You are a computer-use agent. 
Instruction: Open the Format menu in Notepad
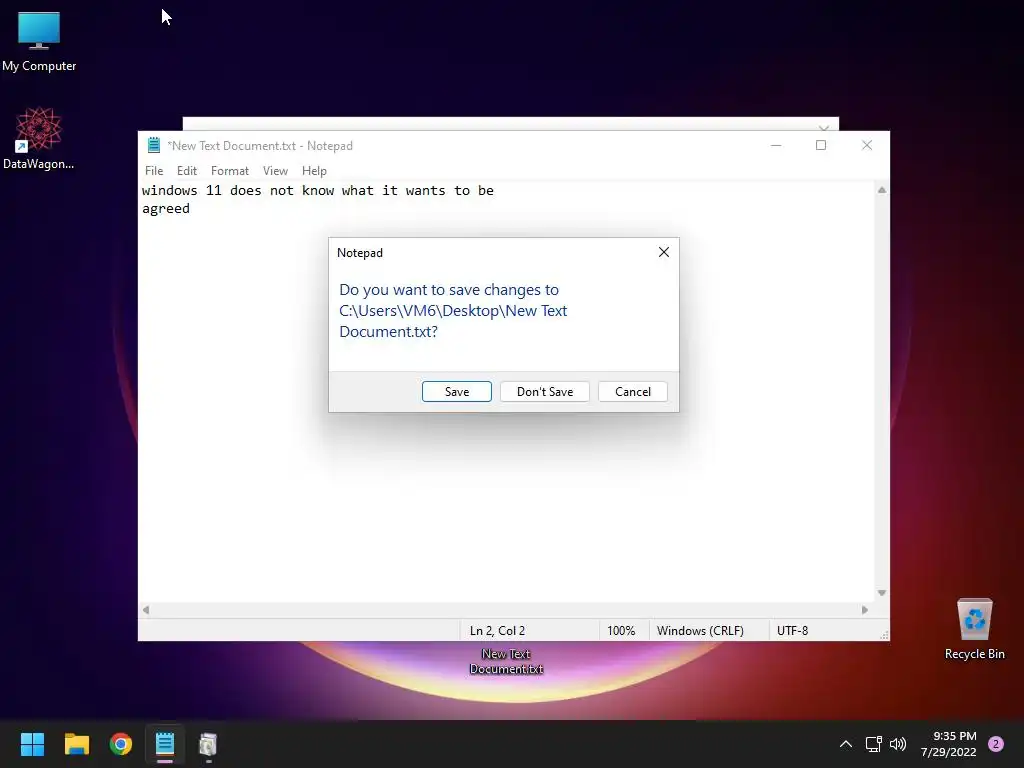point(230,170)
